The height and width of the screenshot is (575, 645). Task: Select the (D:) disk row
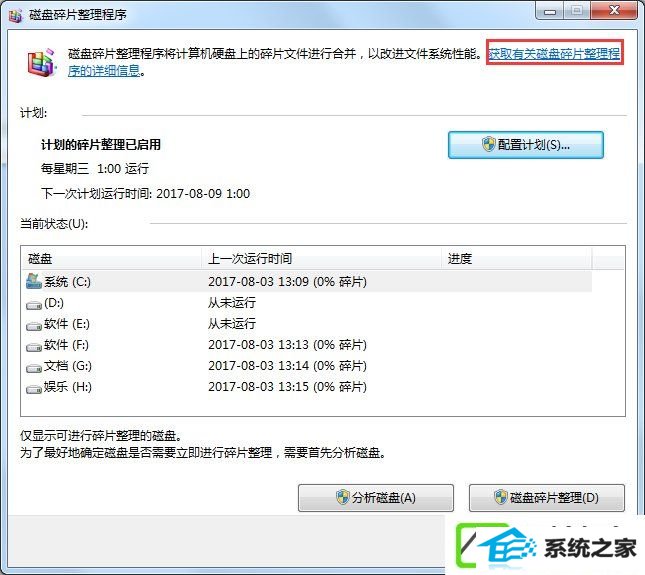point(308,303)
